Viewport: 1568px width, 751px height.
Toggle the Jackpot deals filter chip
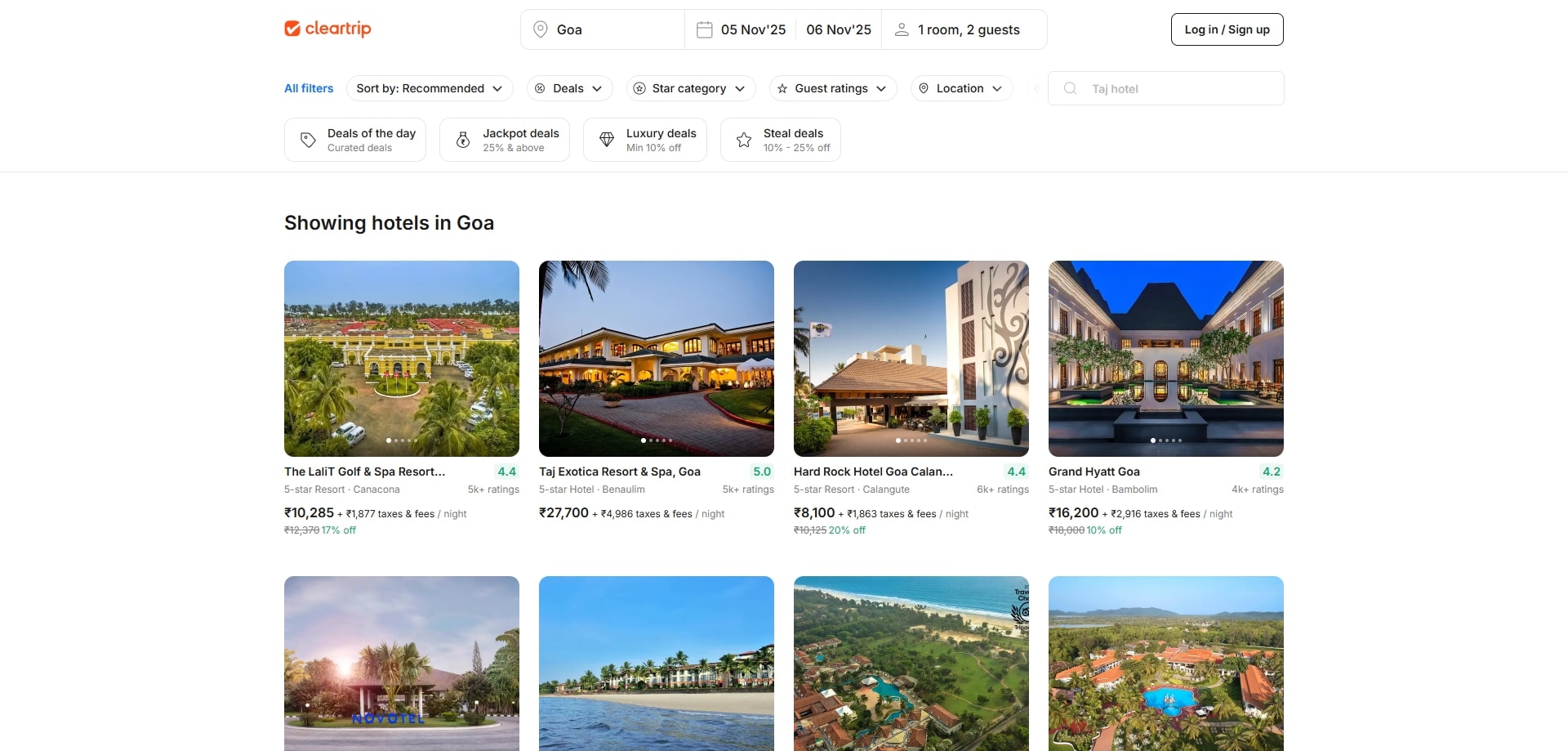coord(505,140)
